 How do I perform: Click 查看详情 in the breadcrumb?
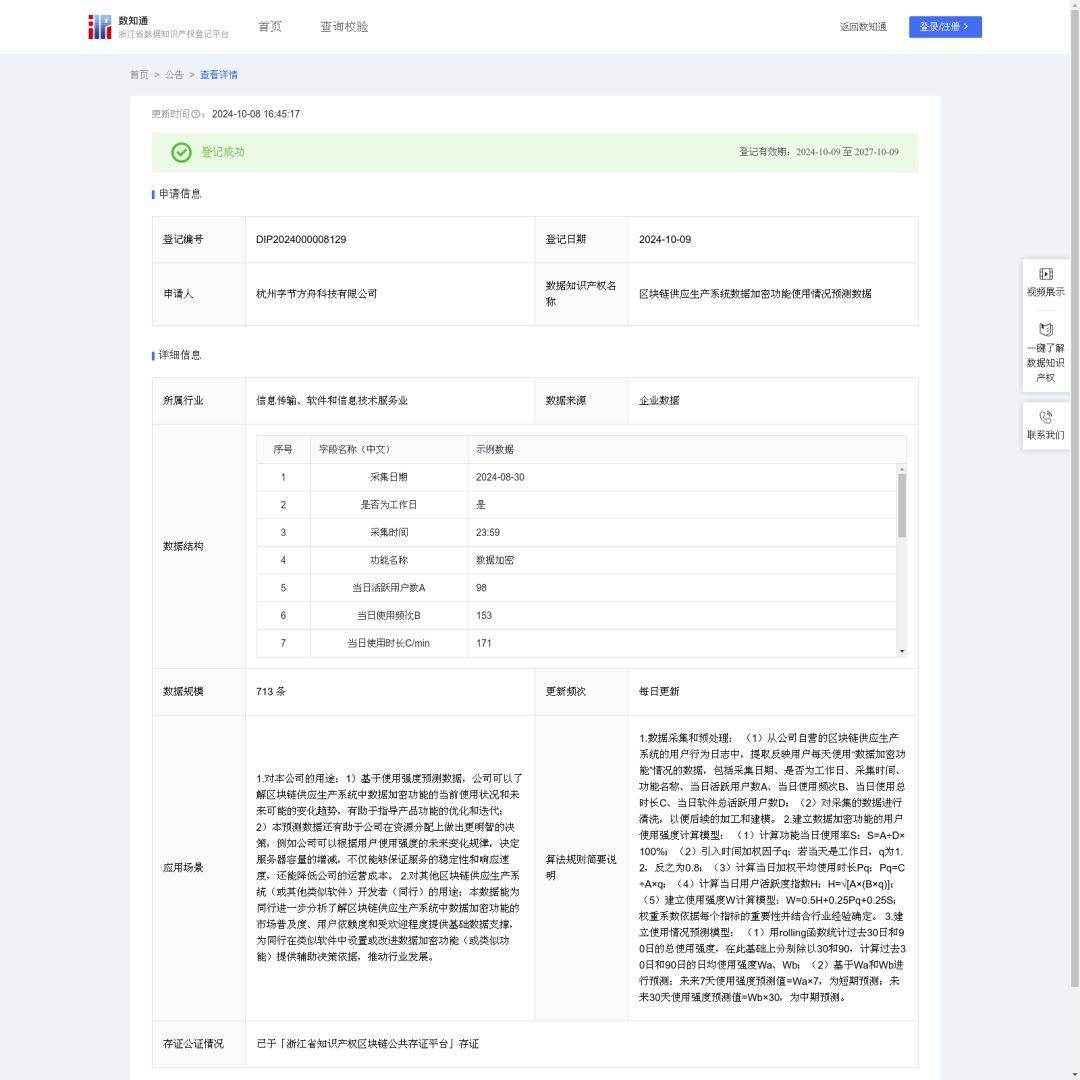218,74
